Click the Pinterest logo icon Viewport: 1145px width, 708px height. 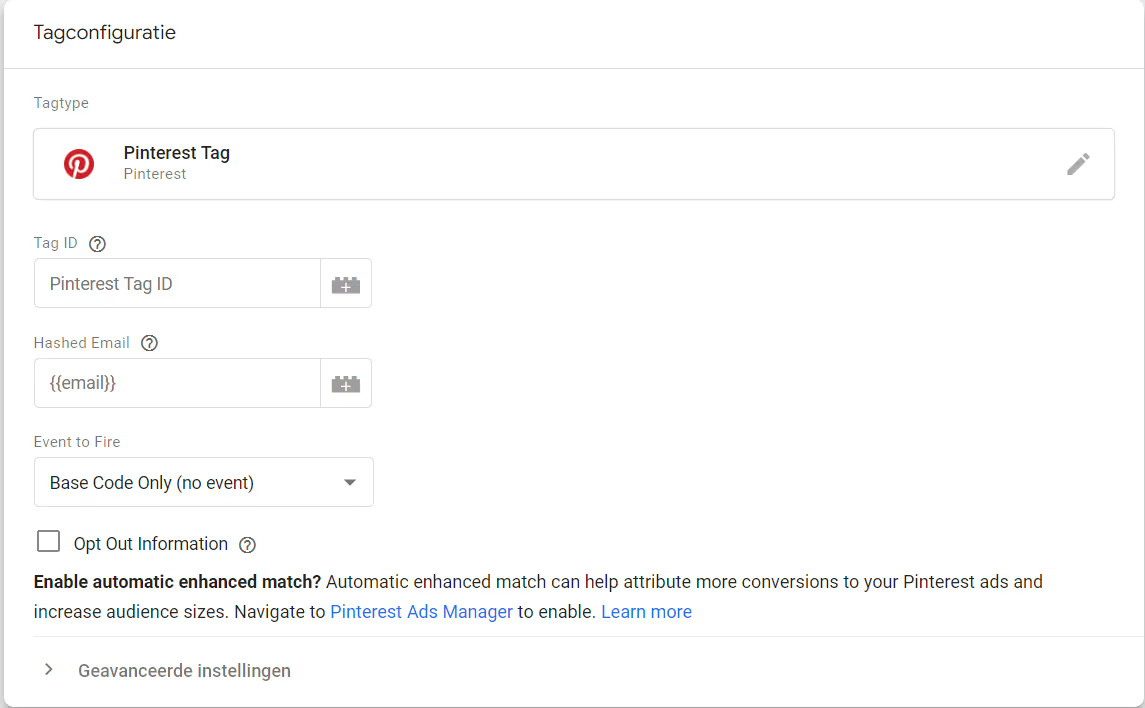tap(79, 164)
